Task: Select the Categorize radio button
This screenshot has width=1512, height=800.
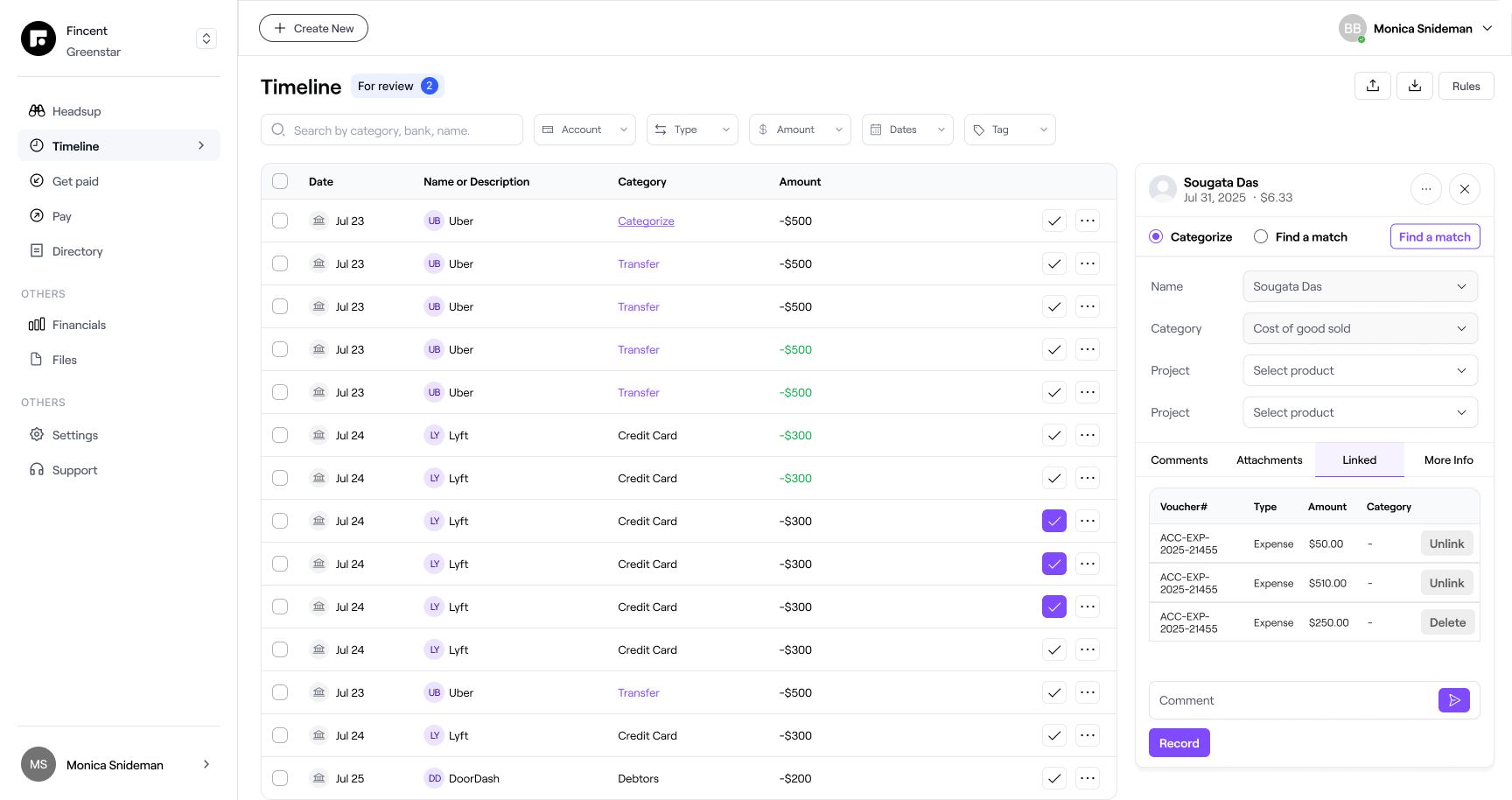Action: point(1156,236)
